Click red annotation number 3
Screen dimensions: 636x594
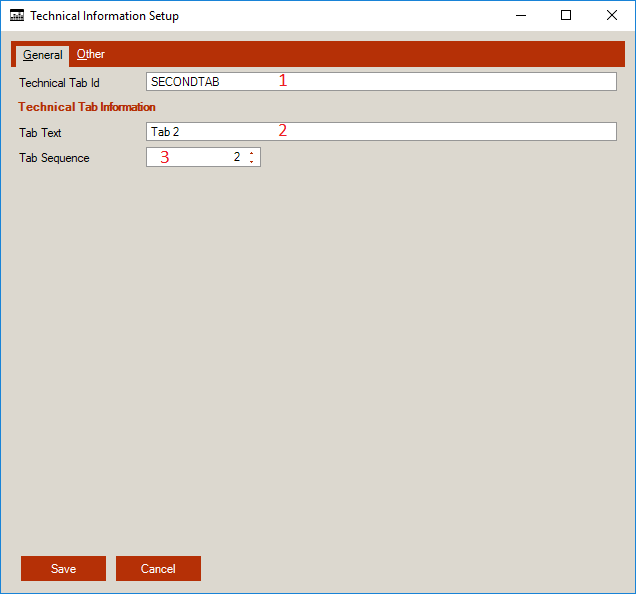[165, 157]
